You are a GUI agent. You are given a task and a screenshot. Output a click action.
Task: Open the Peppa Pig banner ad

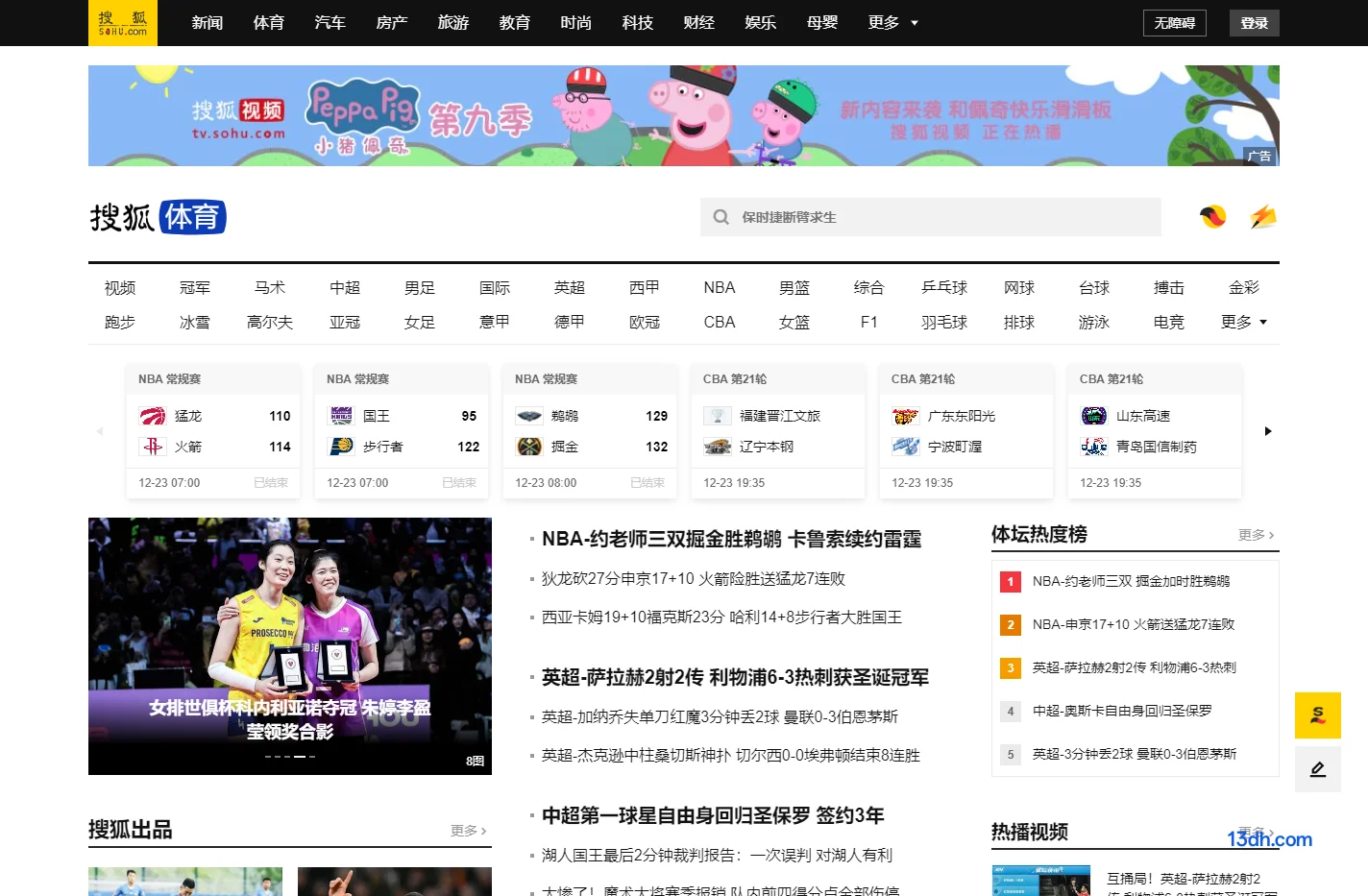tap(684, 115)
